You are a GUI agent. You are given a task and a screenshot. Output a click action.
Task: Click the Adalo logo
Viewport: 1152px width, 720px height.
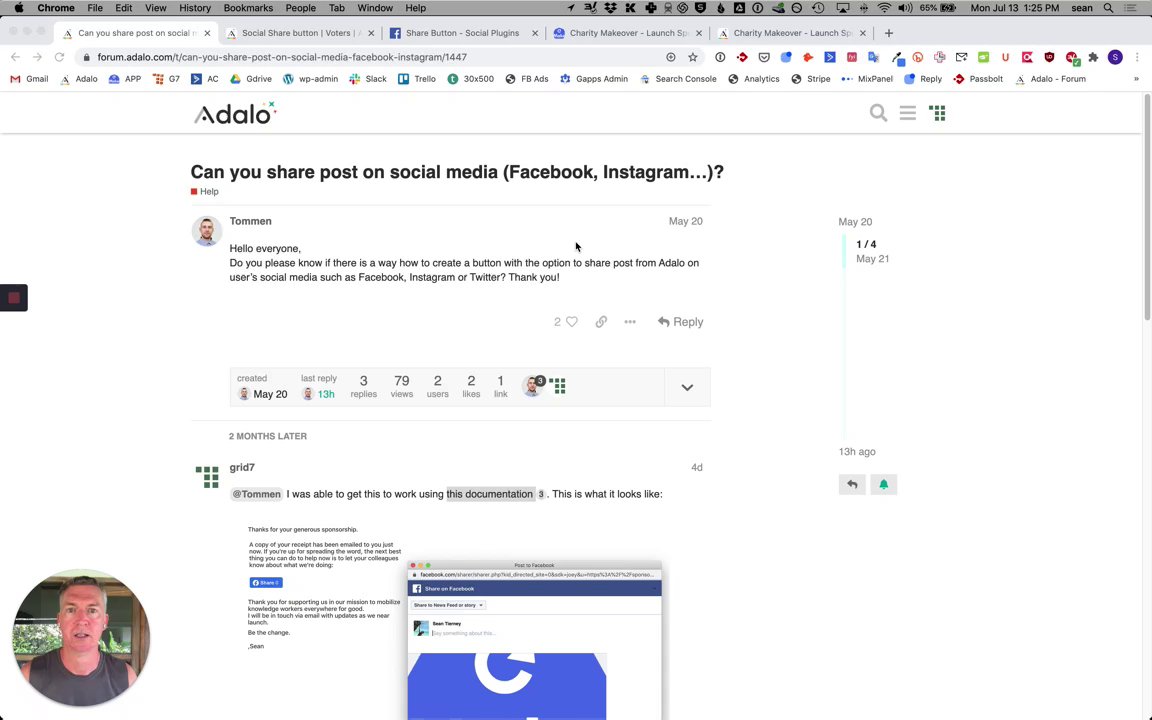[x=234, y=113]
